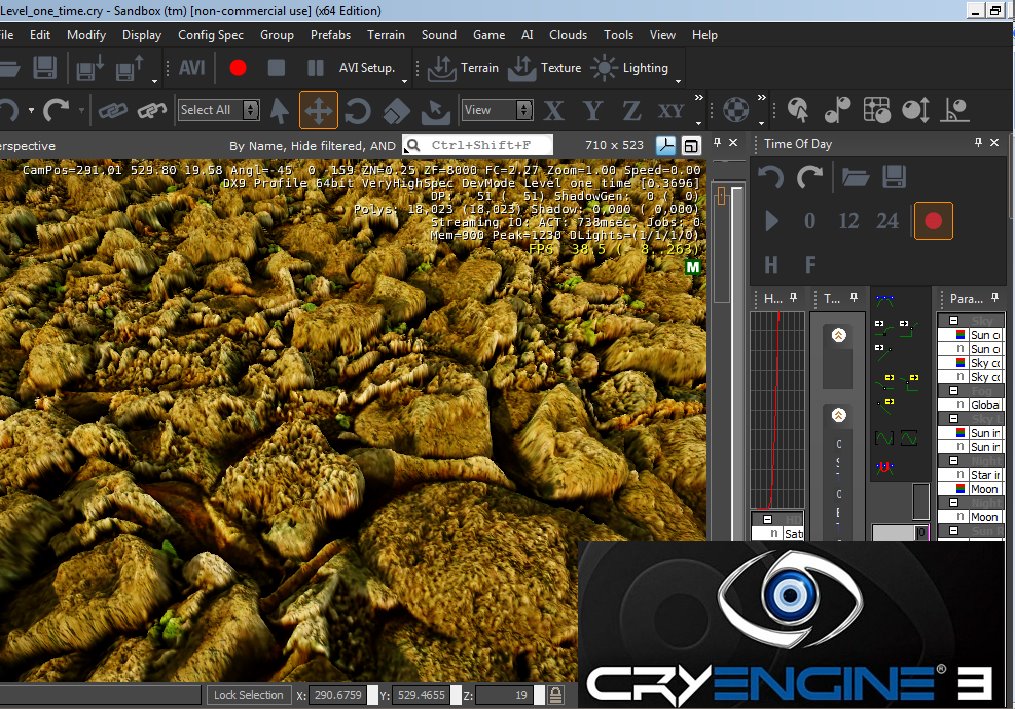Viewport: 1015px width, 709px height.
Task: Toggle viewport axis helper icon
Action: click(665, 146)
